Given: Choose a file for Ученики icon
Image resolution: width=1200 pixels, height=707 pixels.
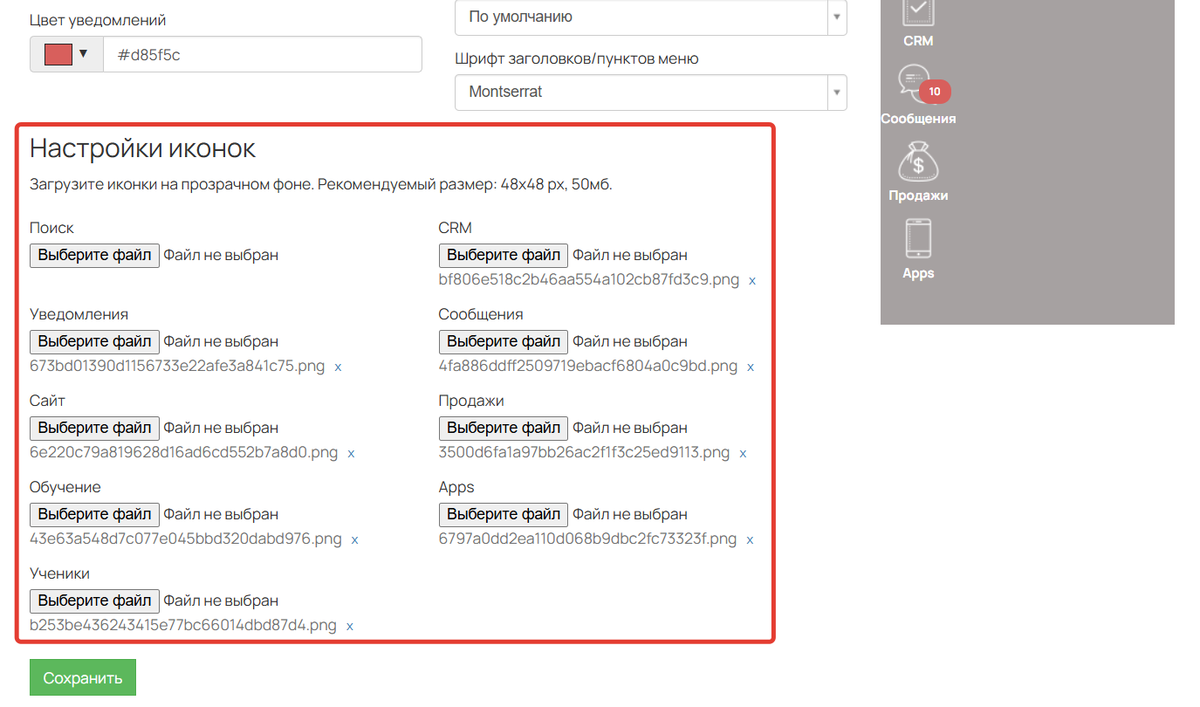Looking at the screenshot, I should pos(95,601).
